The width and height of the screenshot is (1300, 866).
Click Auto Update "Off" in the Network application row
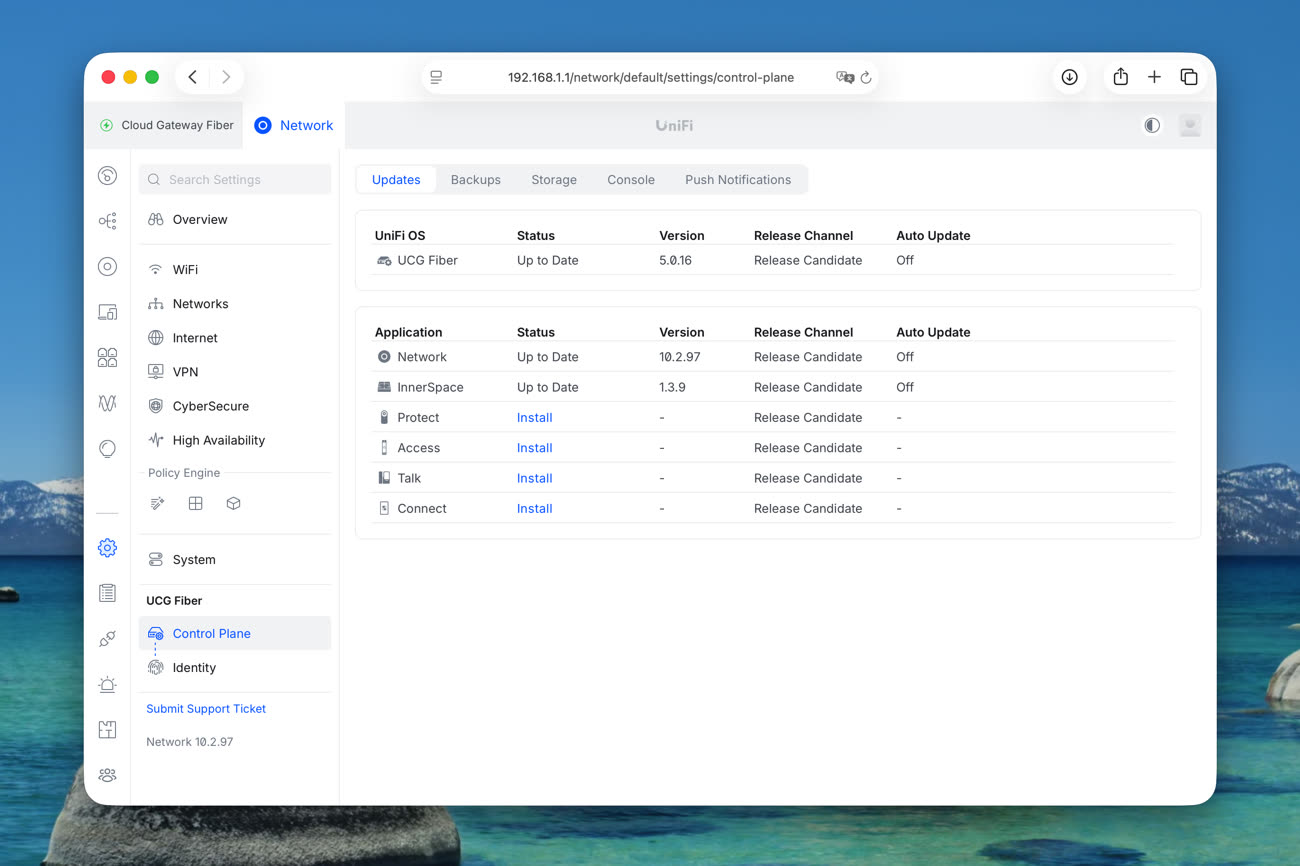[905, 357]
